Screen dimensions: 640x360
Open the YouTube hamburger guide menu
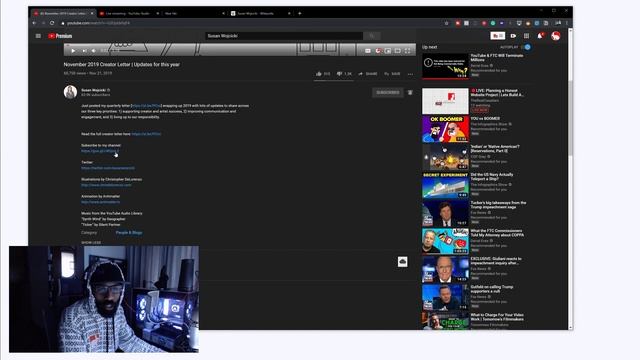pyautogui.click(x=38, y=36)
